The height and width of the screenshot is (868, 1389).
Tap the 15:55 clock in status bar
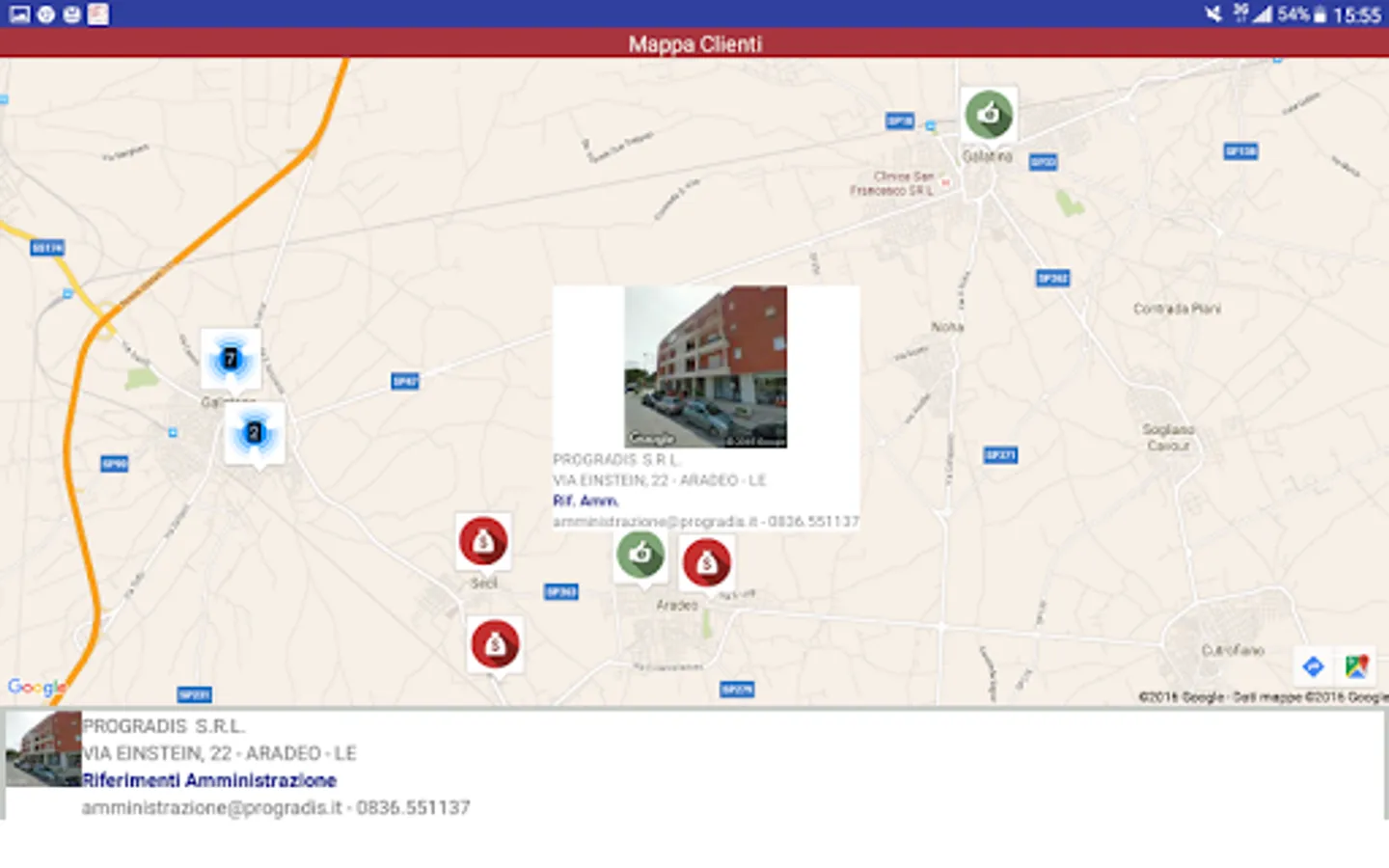click(1357, 14)
